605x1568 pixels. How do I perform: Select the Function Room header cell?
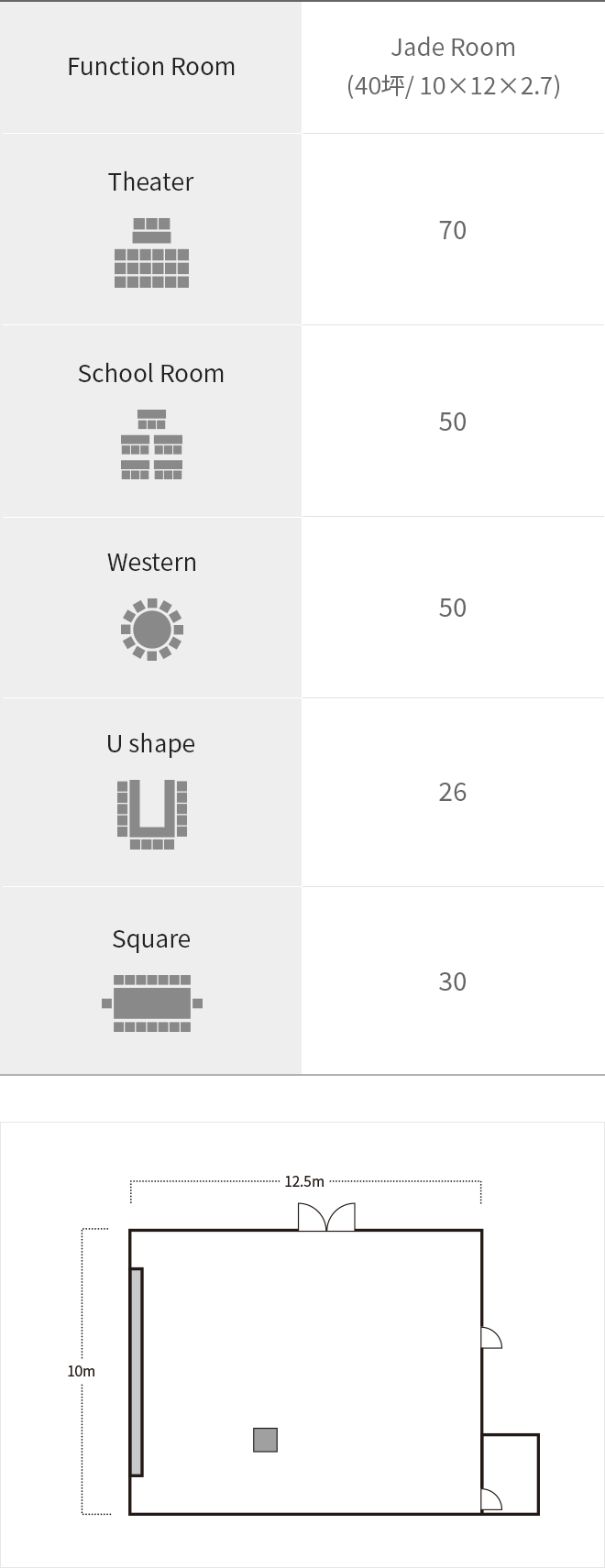151,67
